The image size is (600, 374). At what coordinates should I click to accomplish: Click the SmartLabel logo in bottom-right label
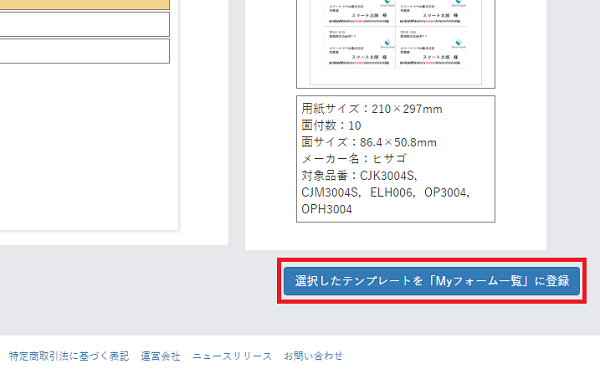point(458,43)
